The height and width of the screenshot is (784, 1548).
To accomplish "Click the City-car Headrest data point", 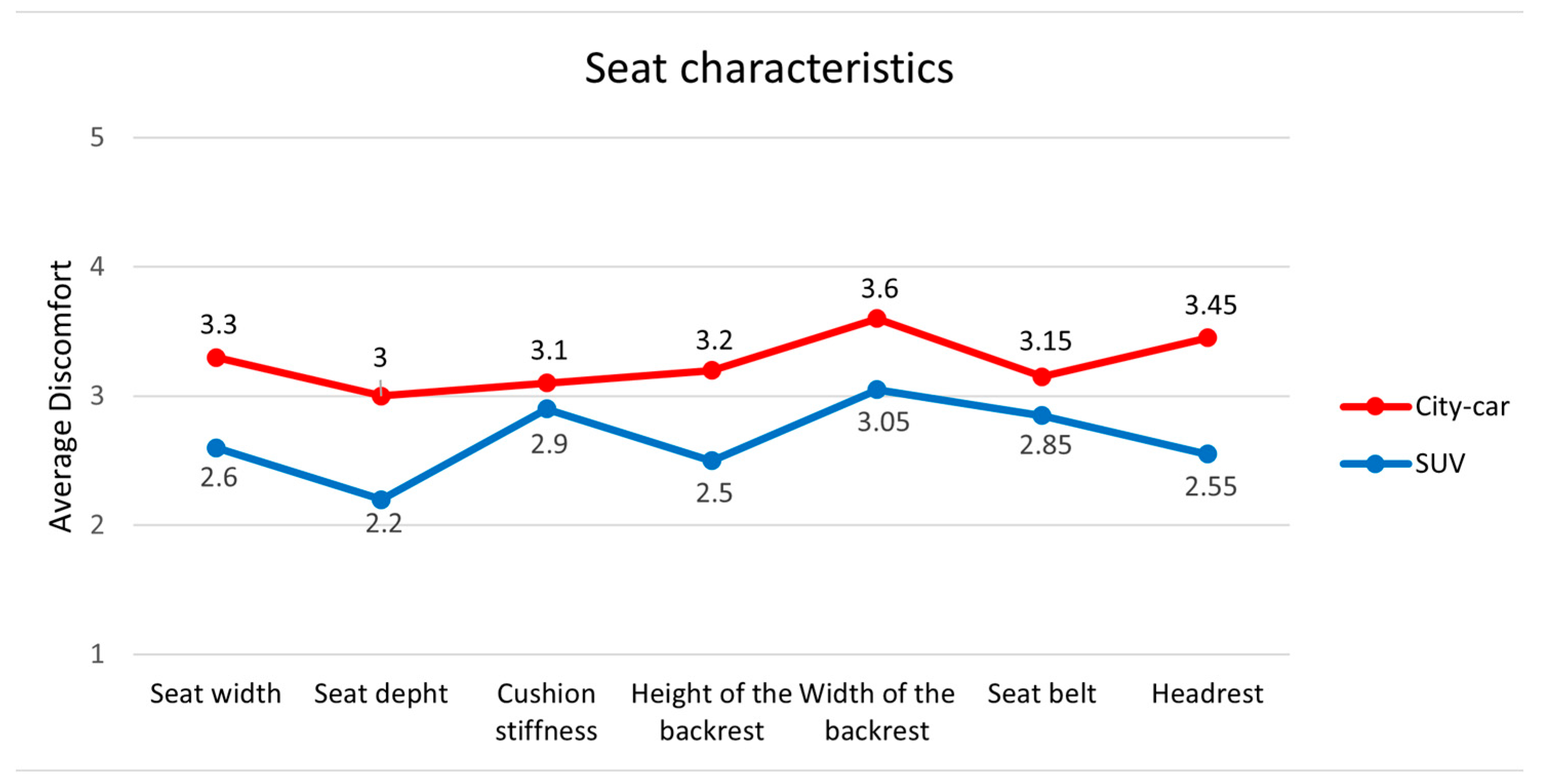I will click(1207, 338).
